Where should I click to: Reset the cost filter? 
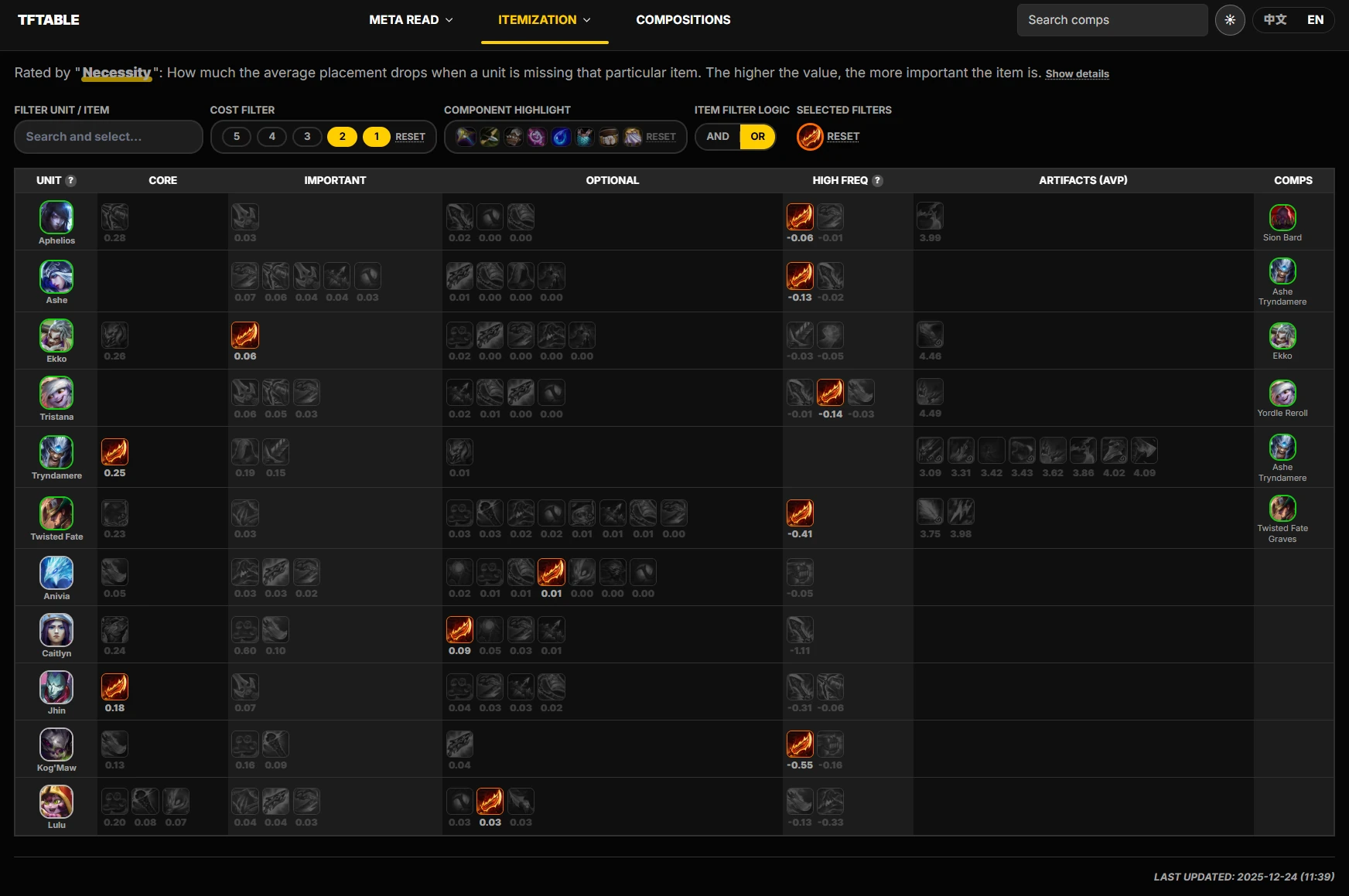point(410,137)
